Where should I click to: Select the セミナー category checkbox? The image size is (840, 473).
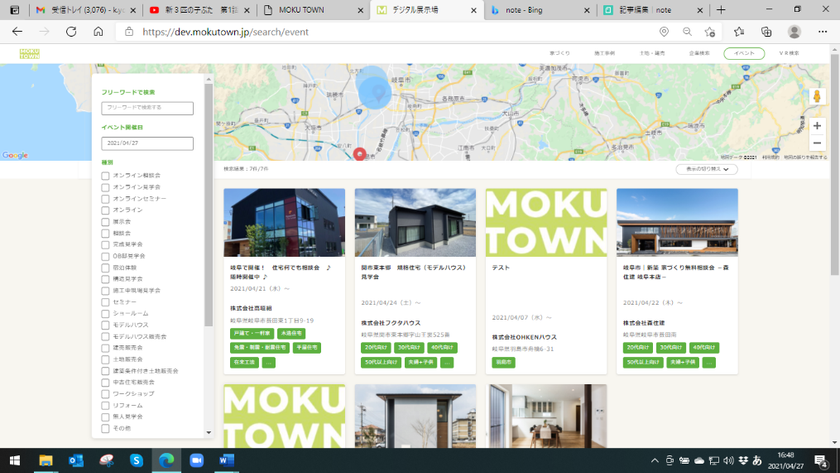[105, 302]
